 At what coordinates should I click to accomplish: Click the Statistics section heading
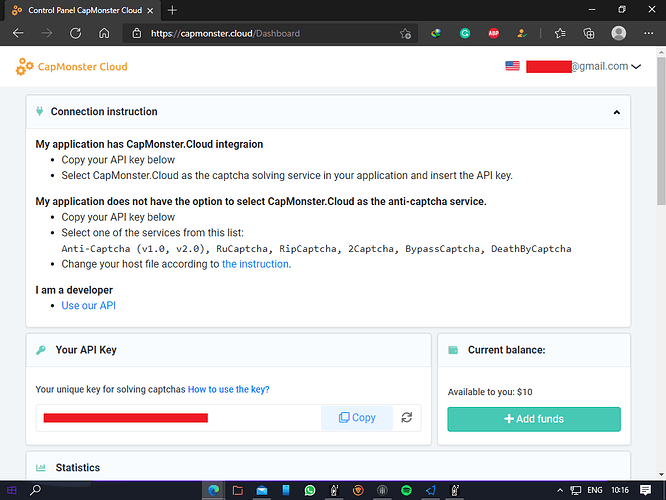click(78, 467)
